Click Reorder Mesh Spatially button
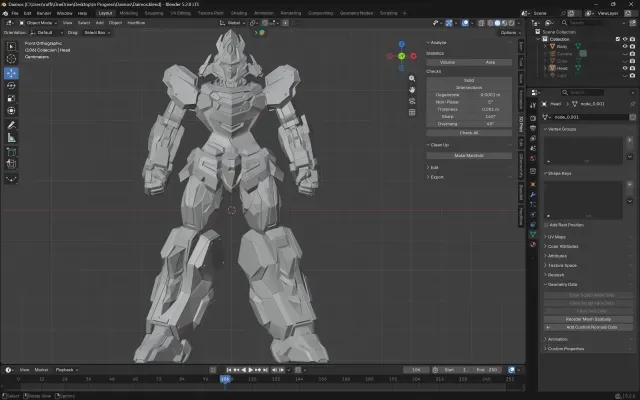This screenshot has height=400, width=640. pos(588,319)
